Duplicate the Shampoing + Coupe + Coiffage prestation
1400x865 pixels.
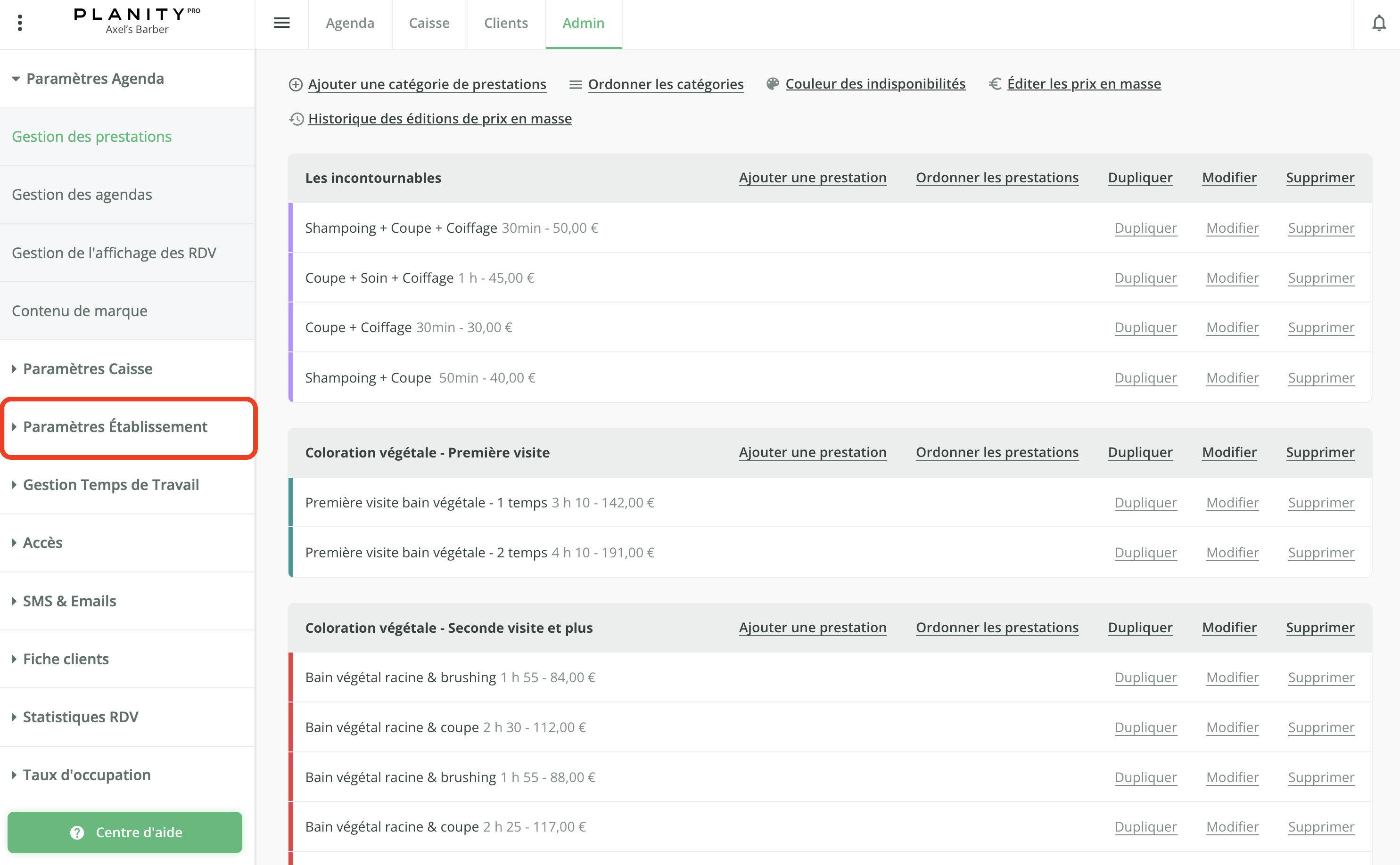pyautogui.click(x=1145, y=228)
